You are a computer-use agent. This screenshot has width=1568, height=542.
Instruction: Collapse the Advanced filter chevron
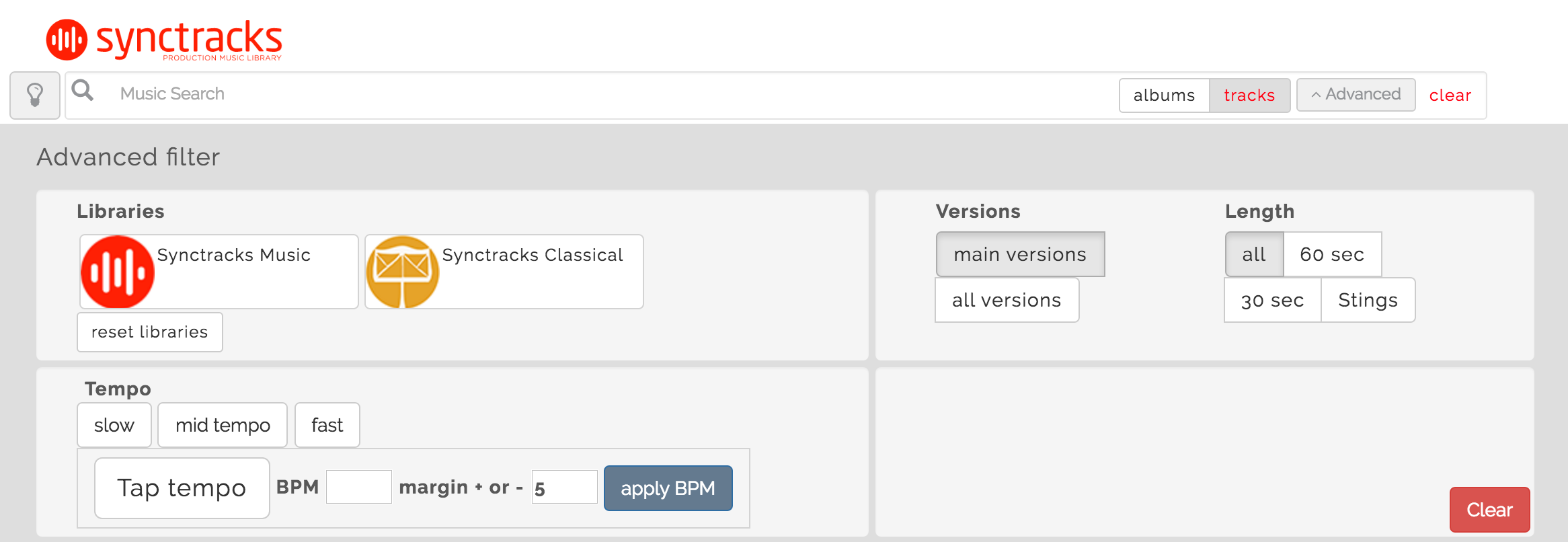(x=1316, y=95)
